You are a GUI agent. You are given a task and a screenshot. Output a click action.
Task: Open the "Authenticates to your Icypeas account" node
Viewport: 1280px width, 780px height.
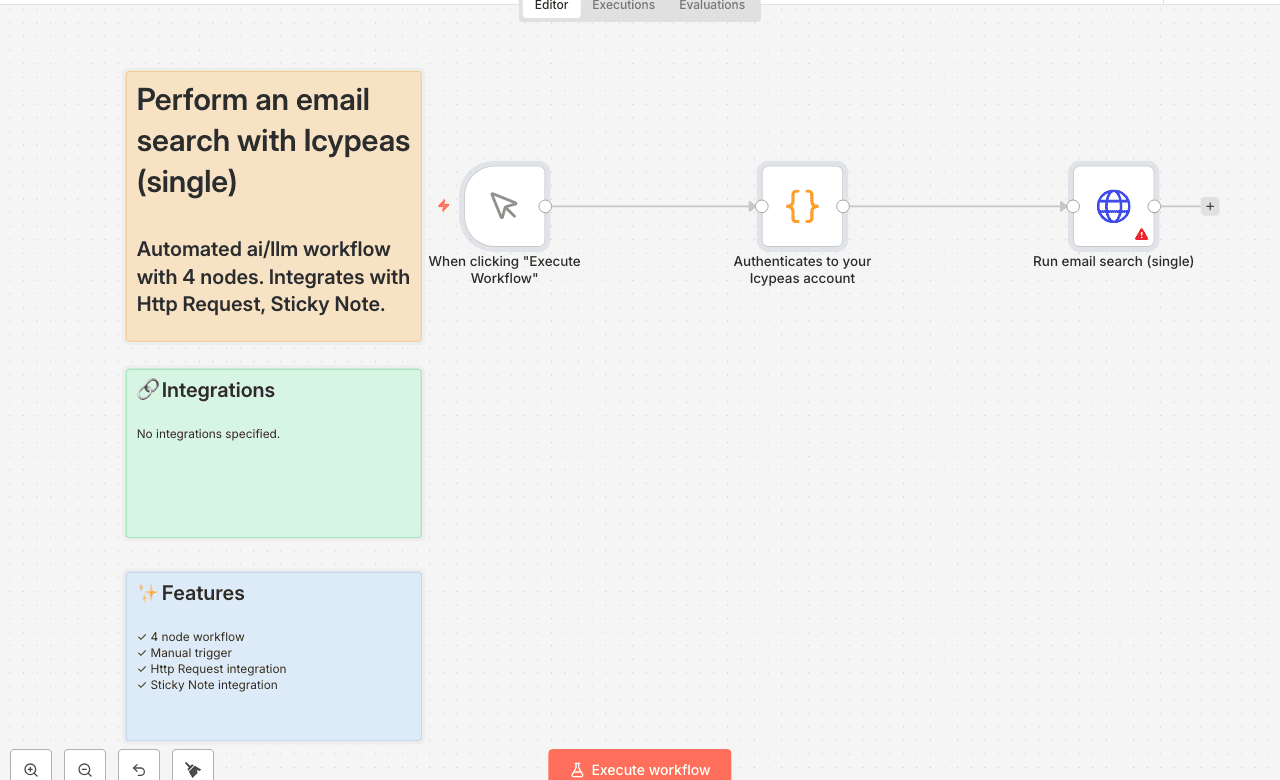point(802,205)
